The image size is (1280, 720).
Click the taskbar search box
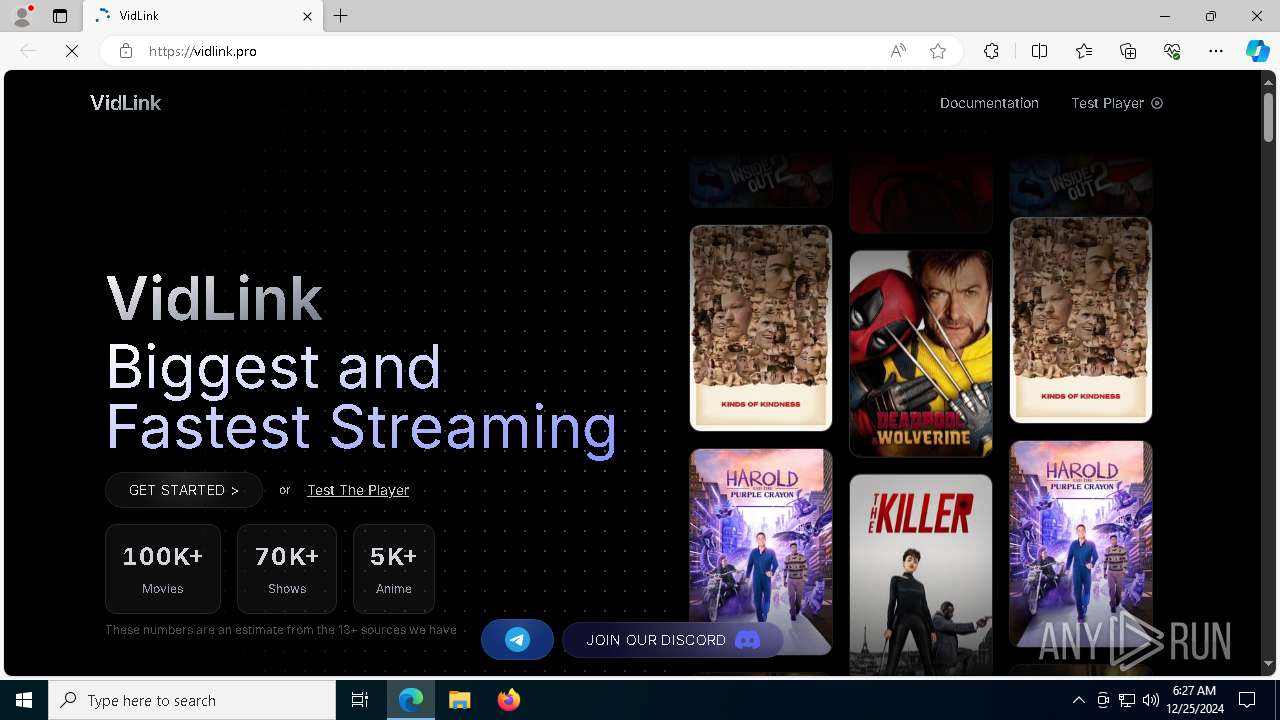(192, 700)
